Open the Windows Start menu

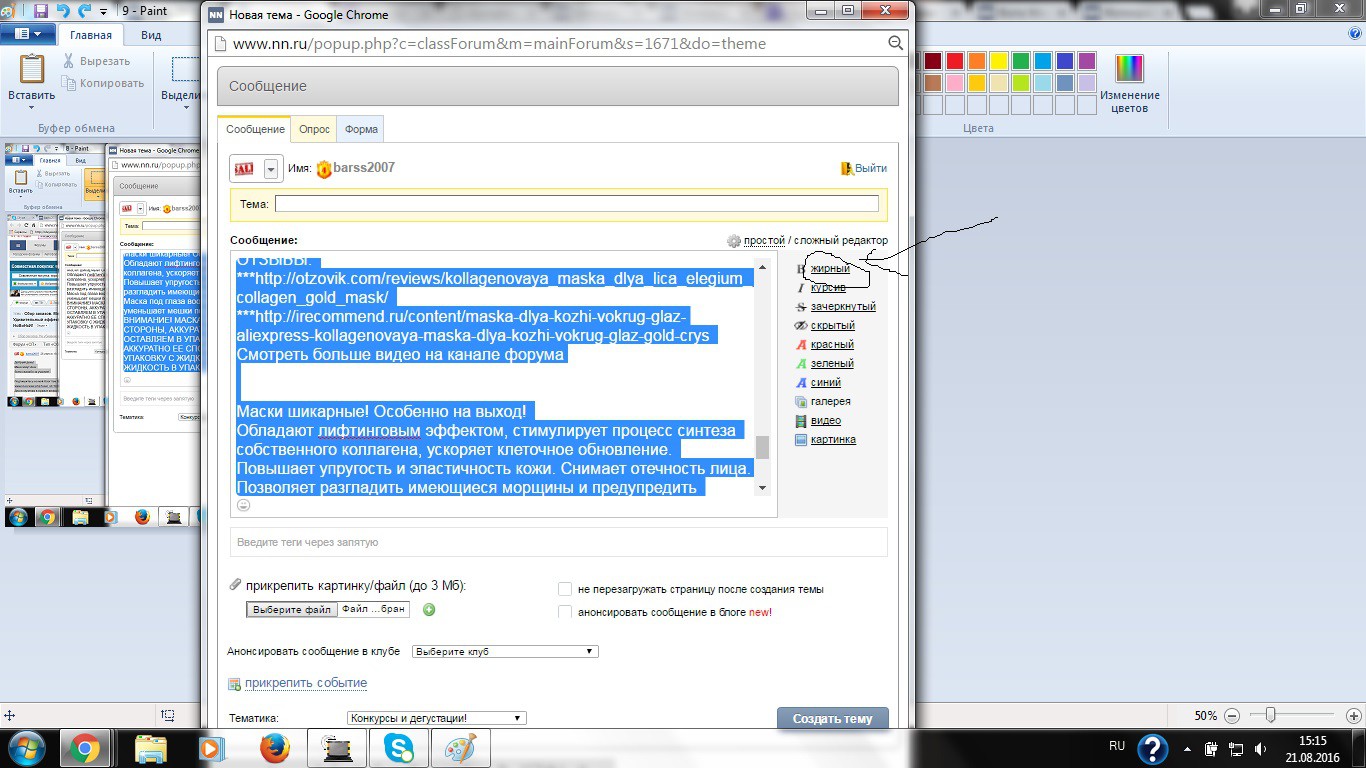(x=25, y=748)
